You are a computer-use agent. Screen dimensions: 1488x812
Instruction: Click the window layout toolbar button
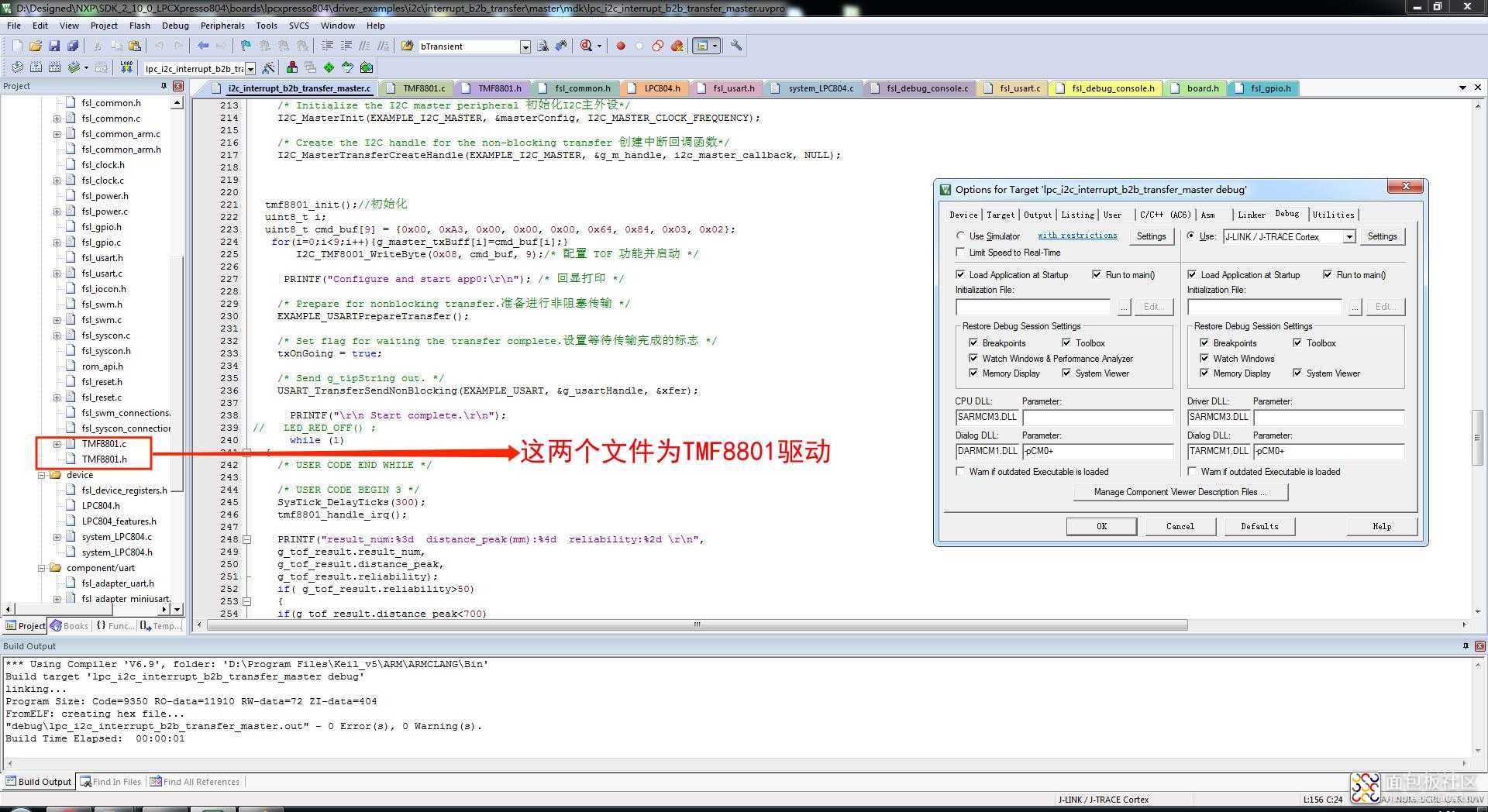click(x=706, y=46)
